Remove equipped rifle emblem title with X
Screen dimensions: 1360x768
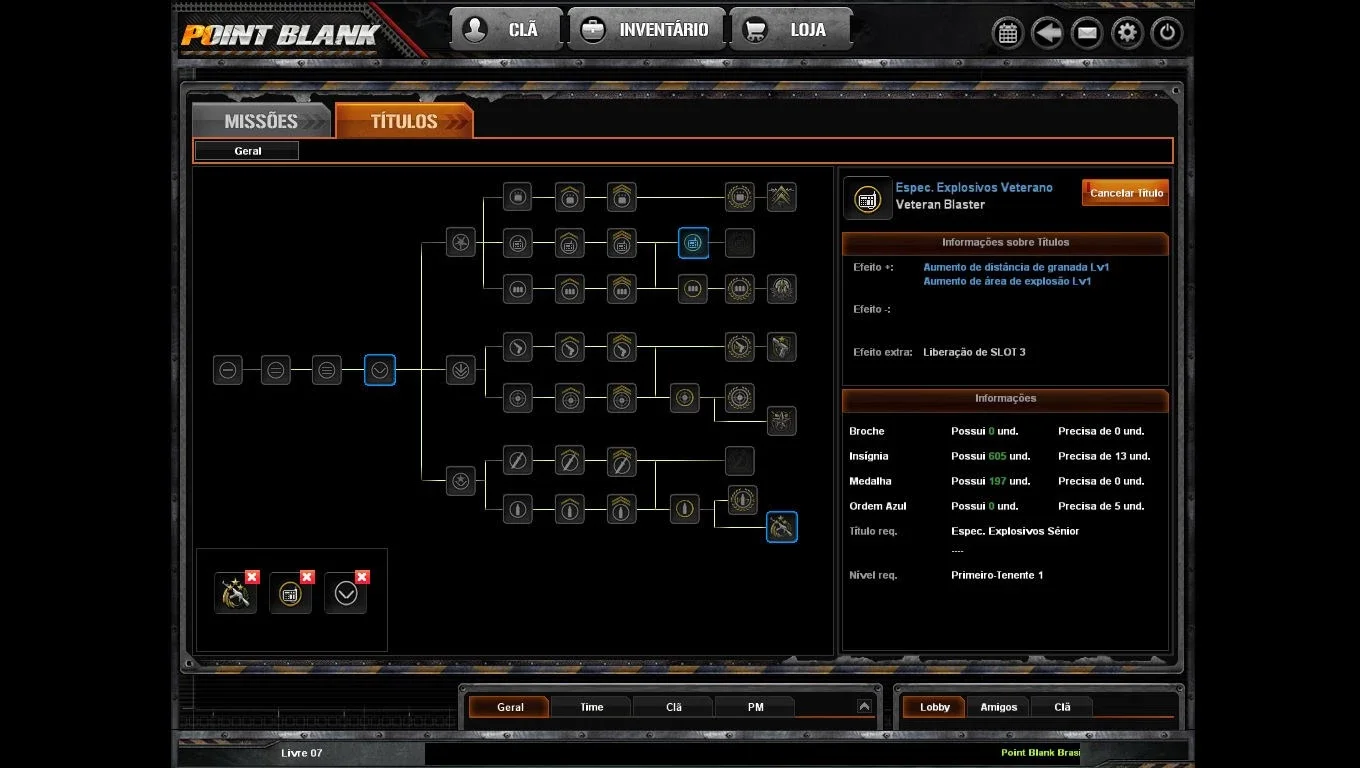coord(252,577)
